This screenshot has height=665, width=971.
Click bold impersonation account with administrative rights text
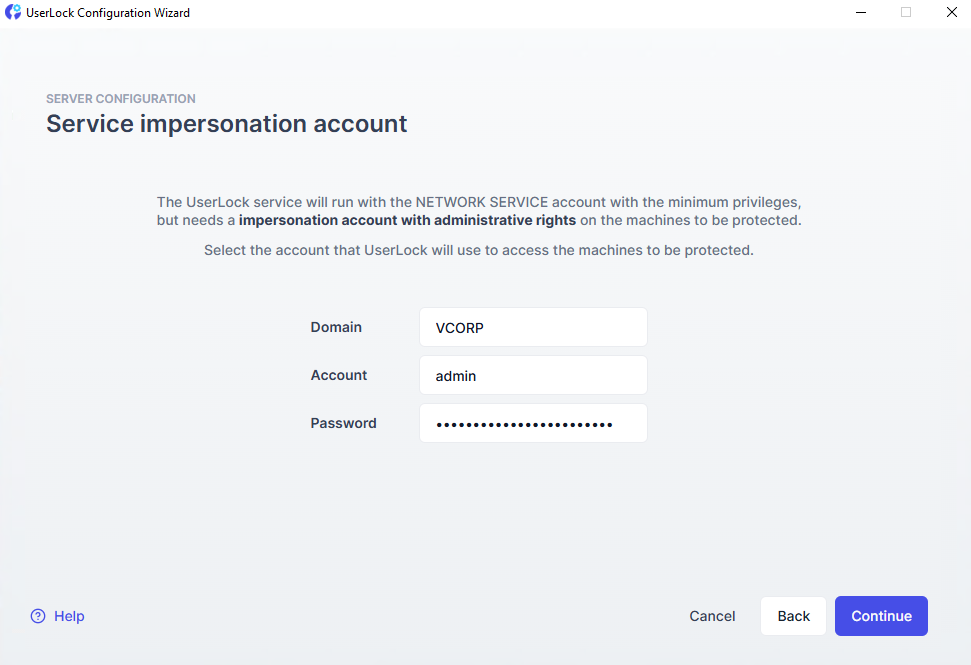(407, 220)
